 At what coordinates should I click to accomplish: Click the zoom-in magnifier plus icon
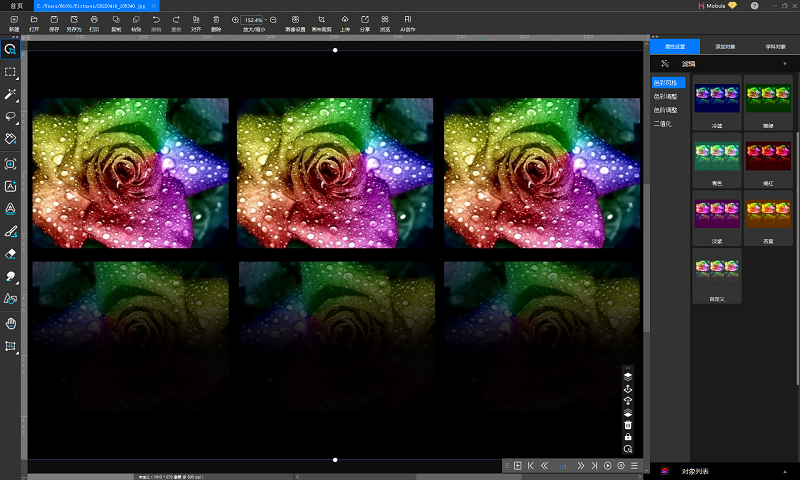[x=235, y=20]
